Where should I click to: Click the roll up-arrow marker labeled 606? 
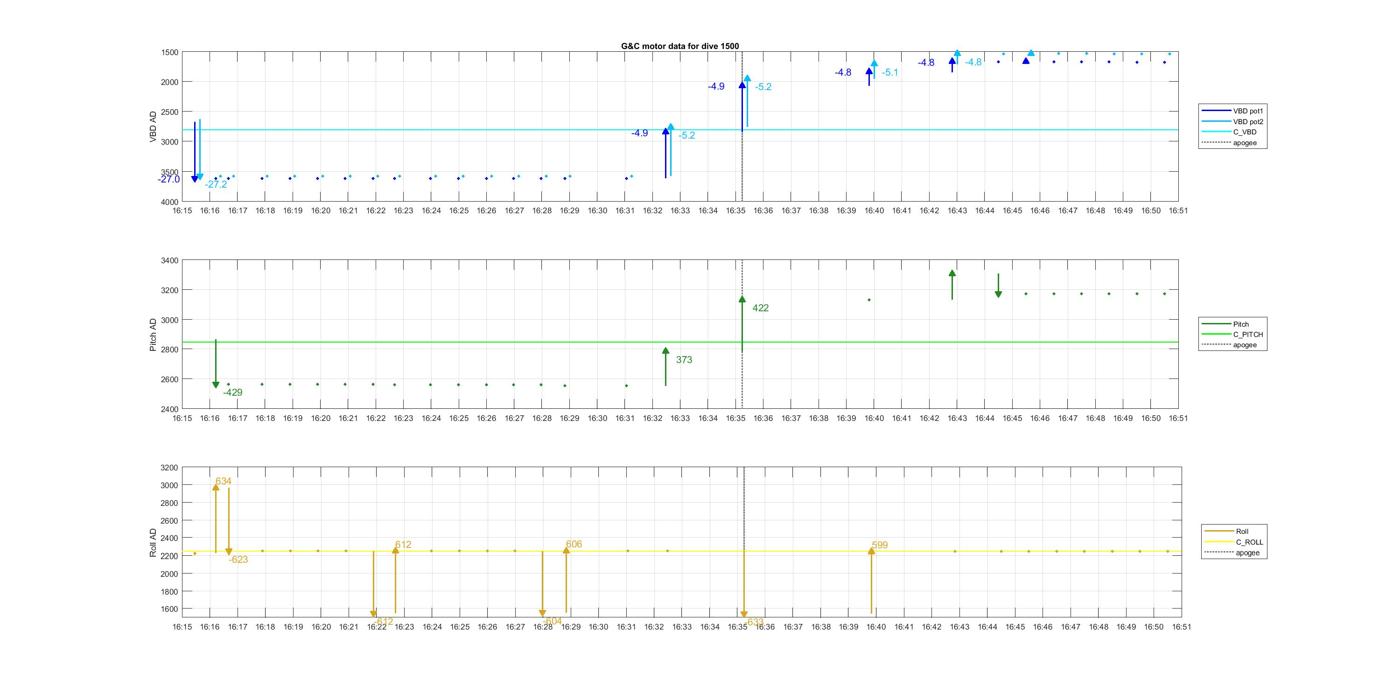[x=566, y=580]
